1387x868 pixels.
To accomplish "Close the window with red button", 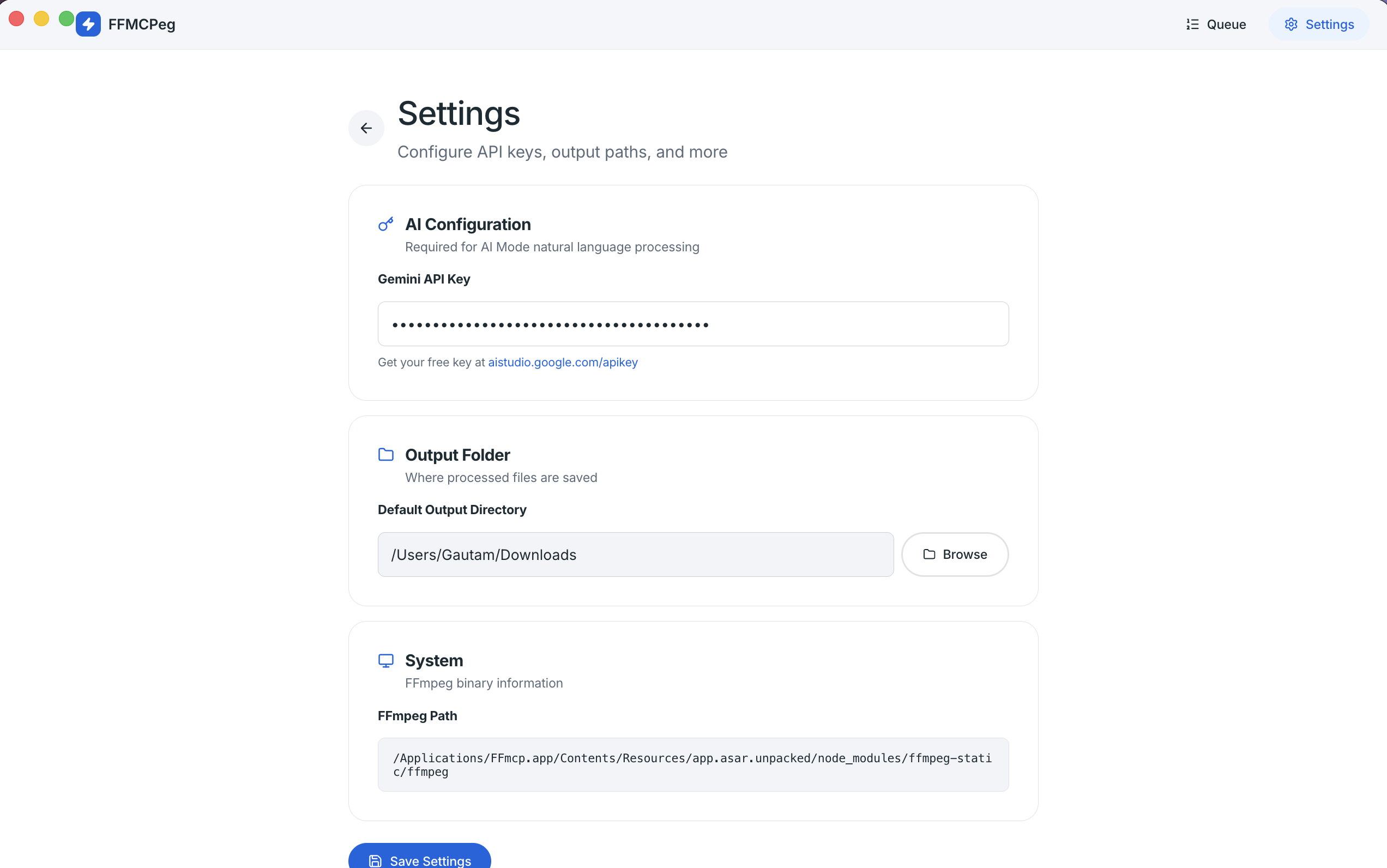I will coord(17,19).
